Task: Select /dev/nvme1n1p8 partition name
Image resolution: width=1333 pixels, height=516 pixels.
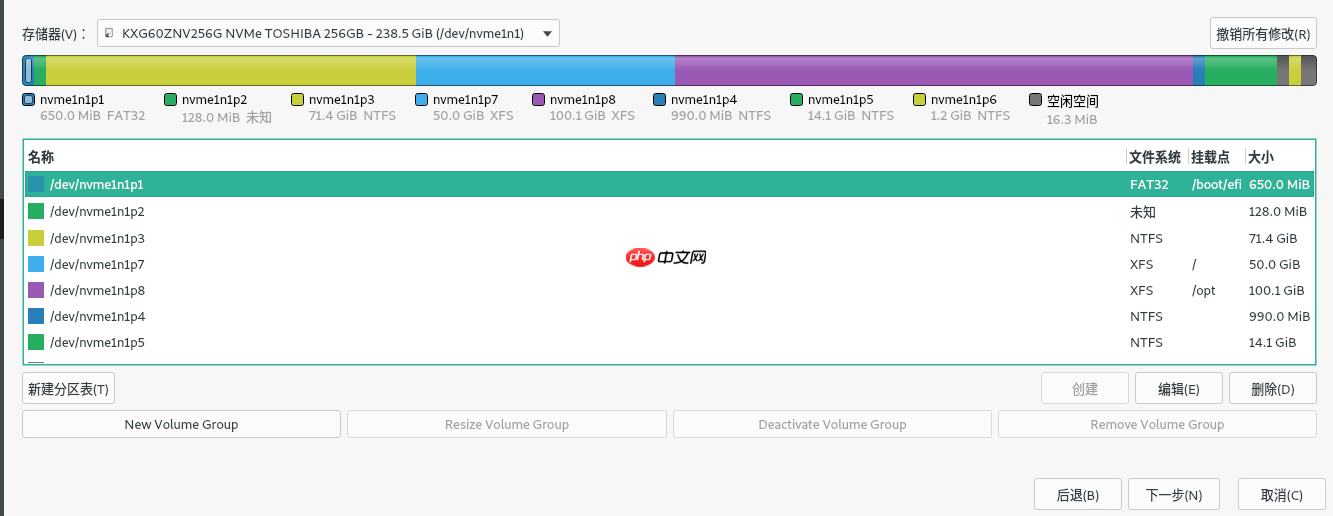Action: (x=97, y=290)
